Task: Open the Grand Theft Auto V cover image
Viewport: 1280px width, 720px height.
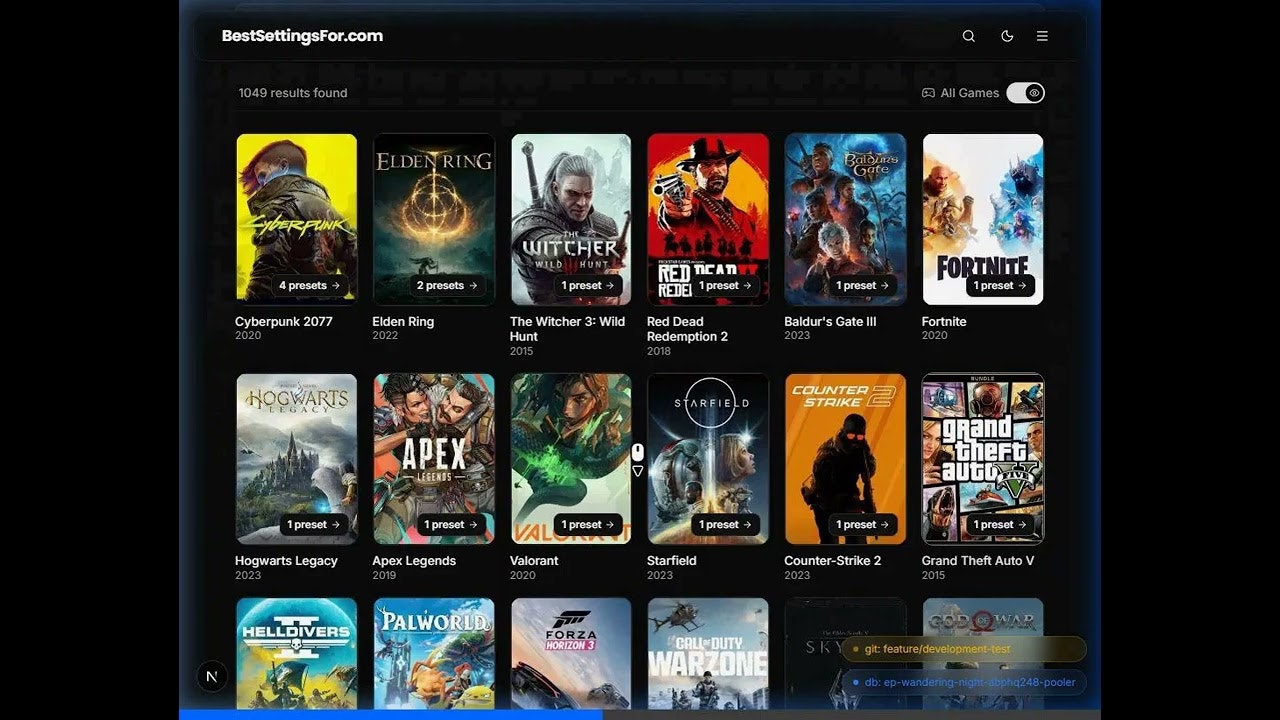Action: pyautogui.click(x=983, y=459)
